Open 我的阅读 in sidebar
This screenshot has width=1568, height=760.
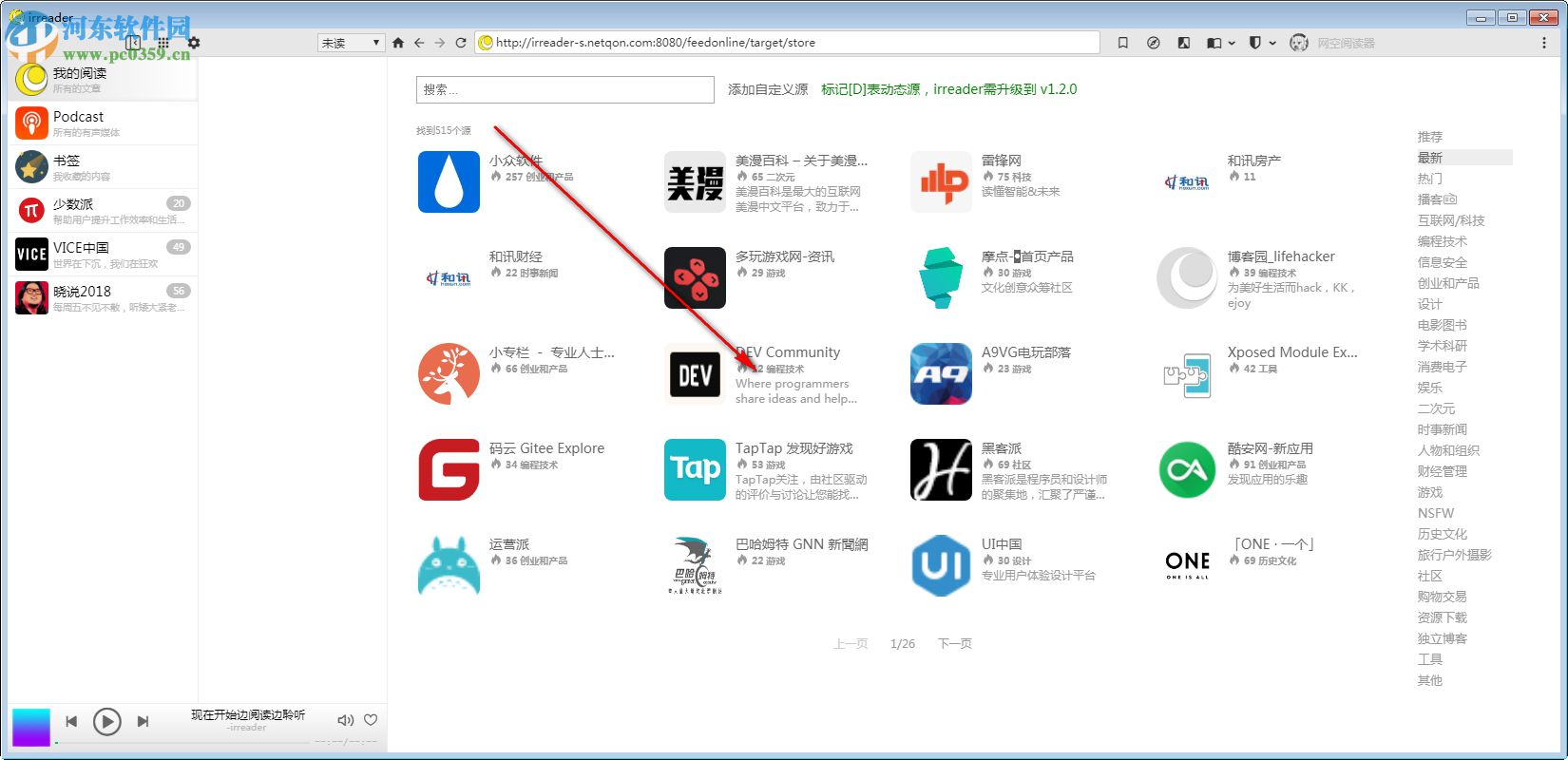coord(103,80)
